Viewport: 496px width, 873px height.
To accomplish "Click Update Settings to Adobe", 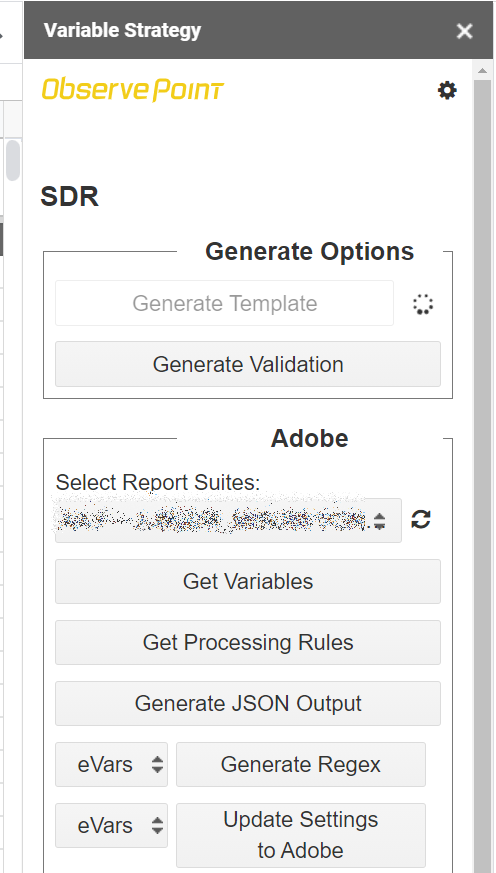I will click(301, 835).
